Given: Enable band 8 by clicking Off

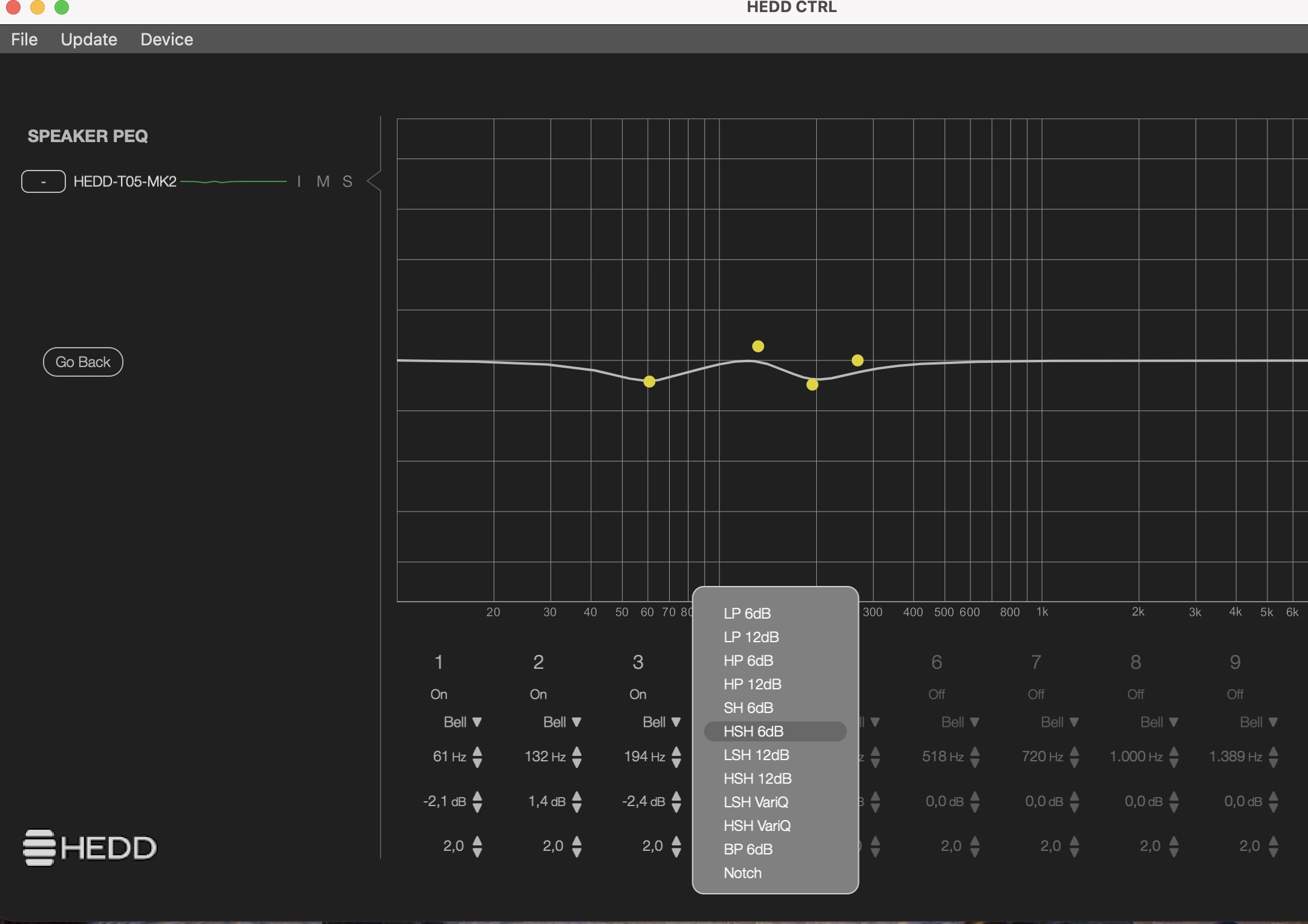Looking at the screenshot, I should click(x=1136, y=694).
